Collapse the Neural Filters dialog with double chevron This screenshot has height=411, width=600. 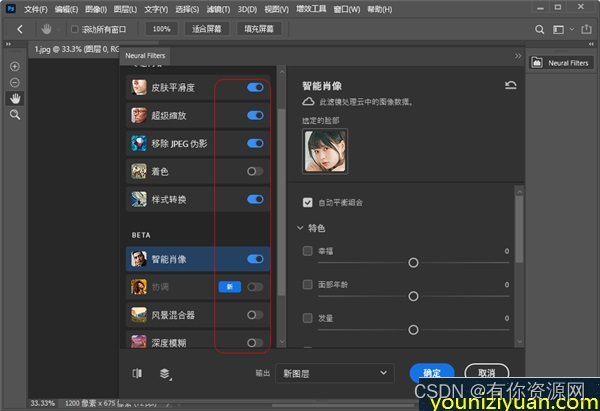pos(518,56)
